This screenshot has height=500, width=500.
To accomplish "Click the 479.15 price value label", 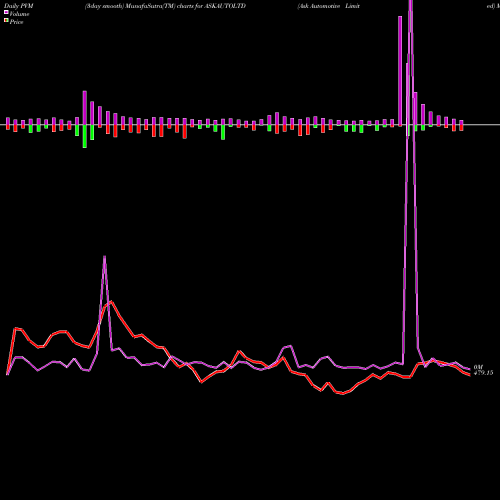I will tap(483, 373).
